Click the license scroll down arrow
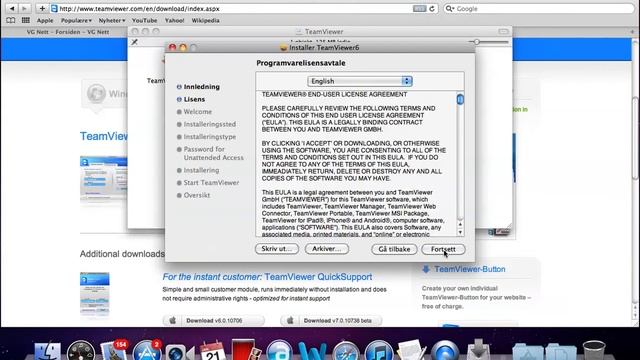 pos(460,232)
